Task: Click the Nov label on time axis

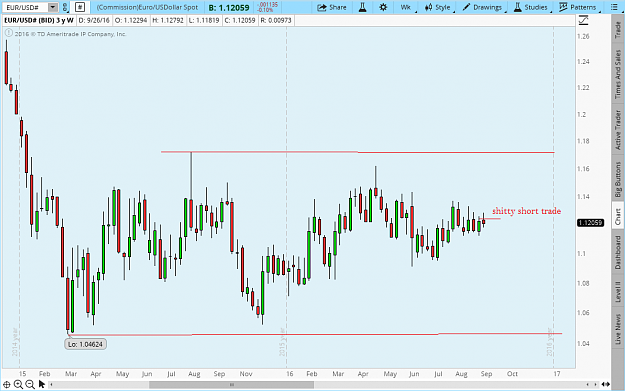Action: click(246, 374)
